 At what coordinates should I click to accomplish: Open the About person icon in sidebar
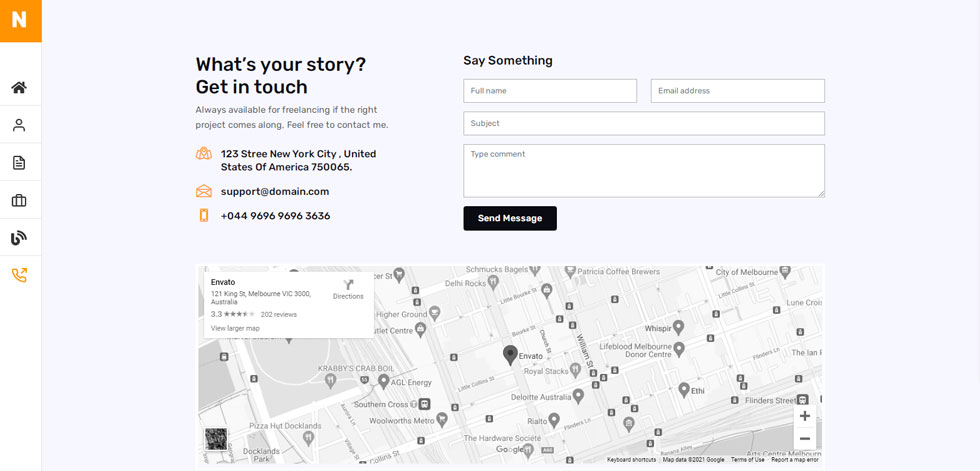pos(19,125)
